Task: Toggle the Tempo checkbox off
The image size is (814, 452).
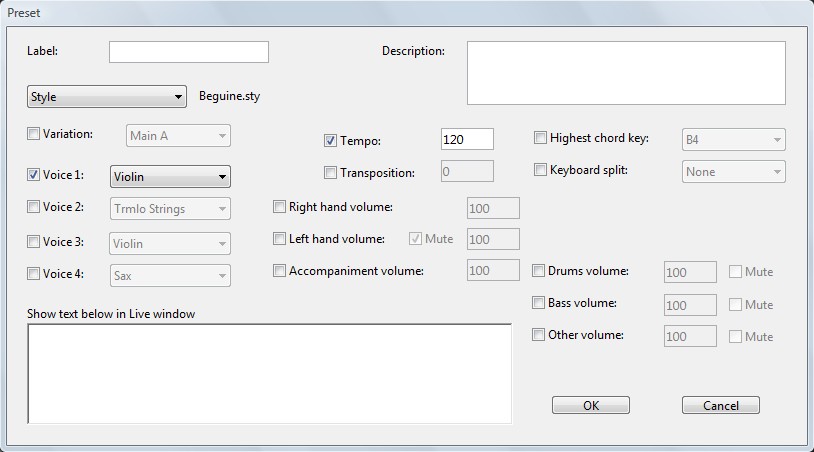Action: [x=331, y=140]
